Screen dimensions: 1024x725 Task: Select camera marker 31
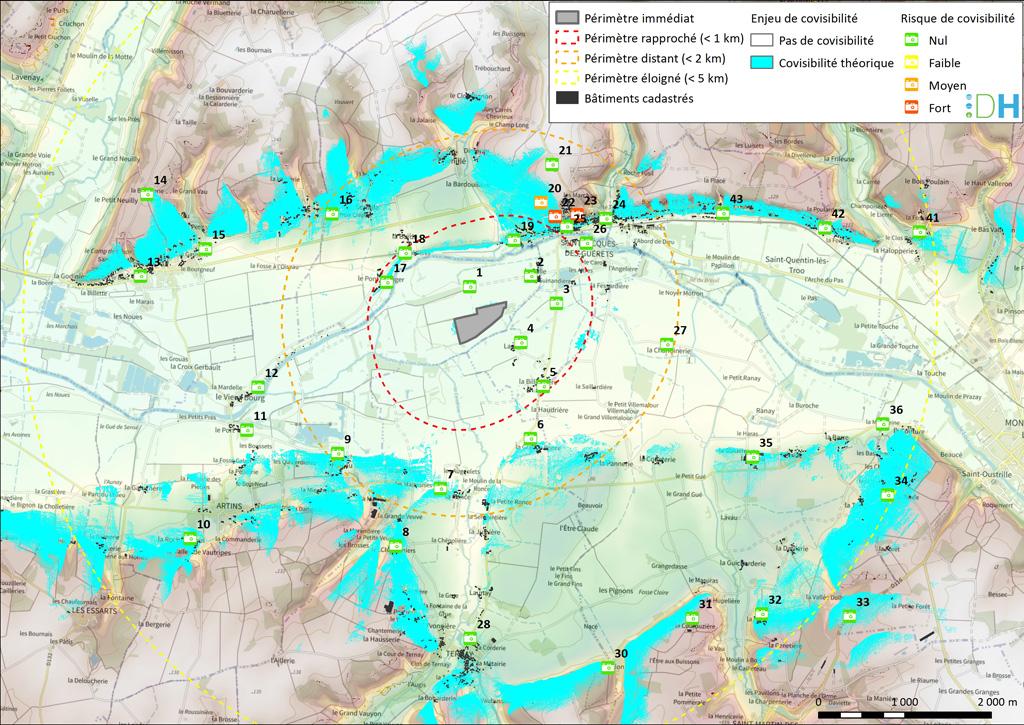click(692, 617)
